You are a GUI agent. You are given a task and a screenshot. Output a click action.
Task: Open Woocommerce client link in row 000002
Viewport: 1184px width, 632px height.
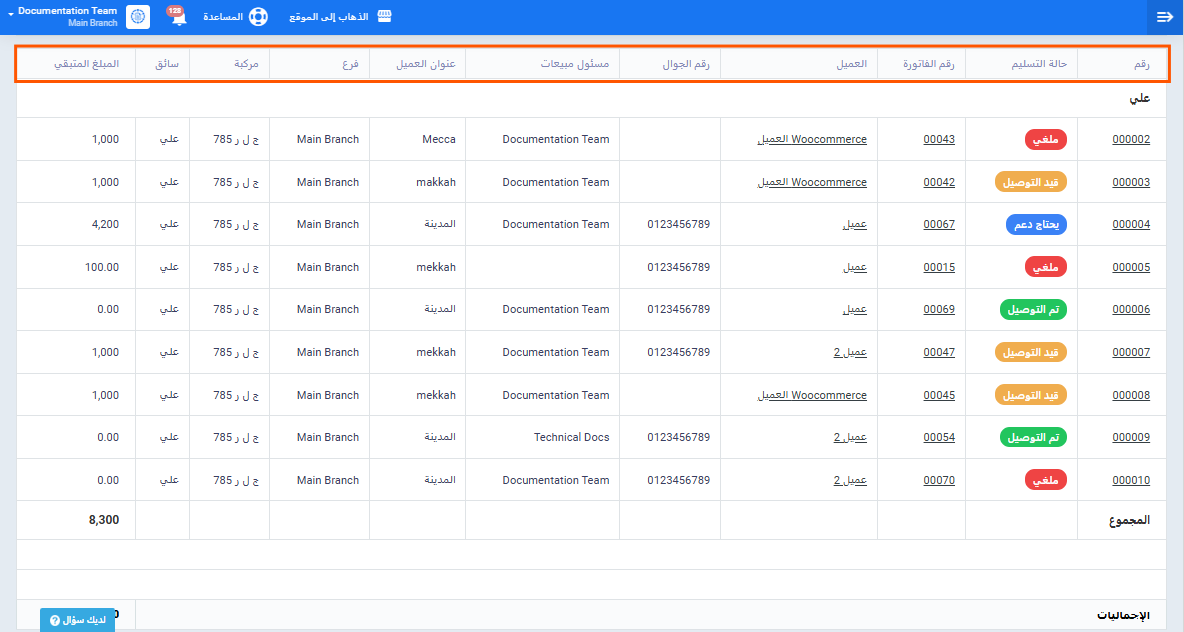[x=812, y=139]
